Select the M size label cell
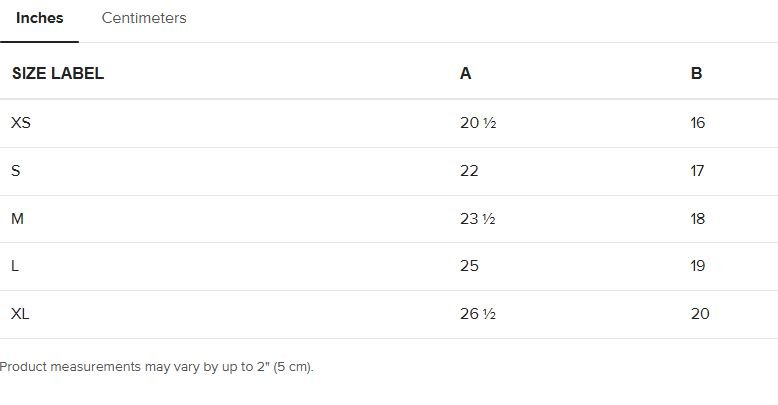Screen dimensions: 778x405 point(17,219)
